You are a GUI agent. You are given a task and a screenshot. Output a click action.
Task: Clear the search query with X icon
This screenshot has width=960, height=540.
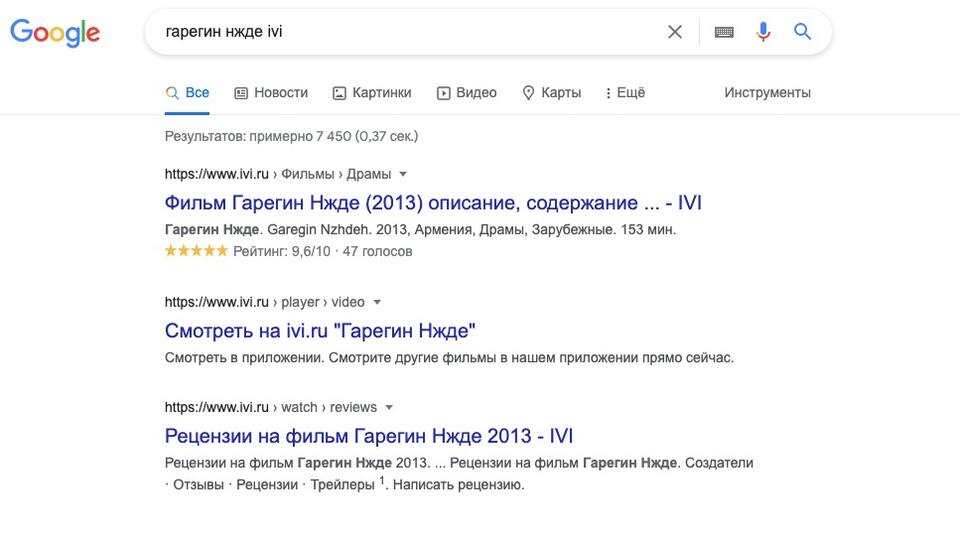(x=675, y=32)
